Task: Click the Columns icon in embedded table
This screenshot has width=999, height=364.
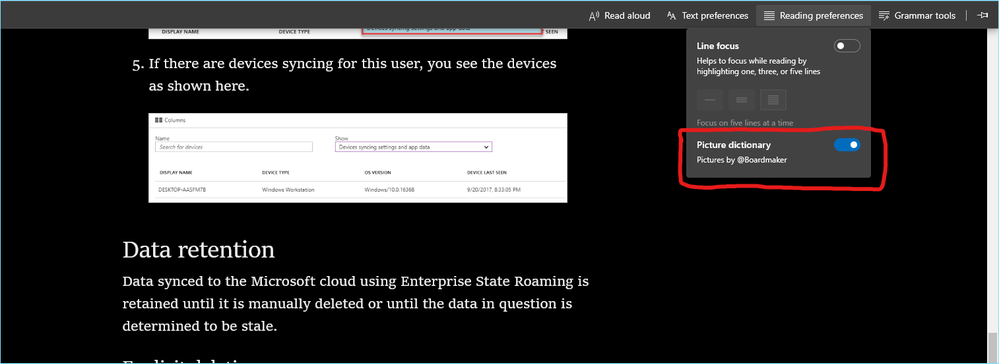Action: click(x=159, y=120)
